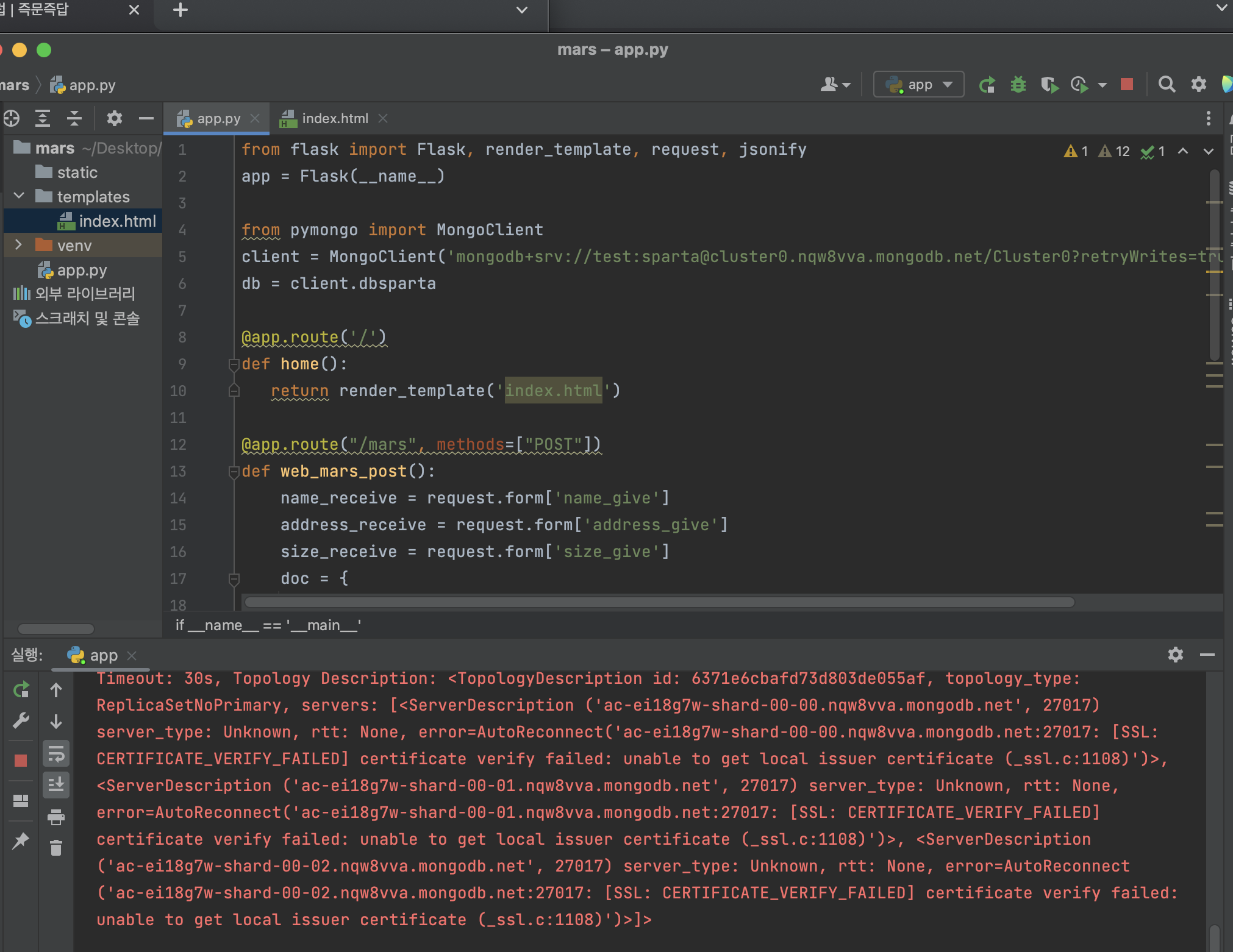Collapse the templates folder
Viewport: 1233px width, 952px height.
19,196
